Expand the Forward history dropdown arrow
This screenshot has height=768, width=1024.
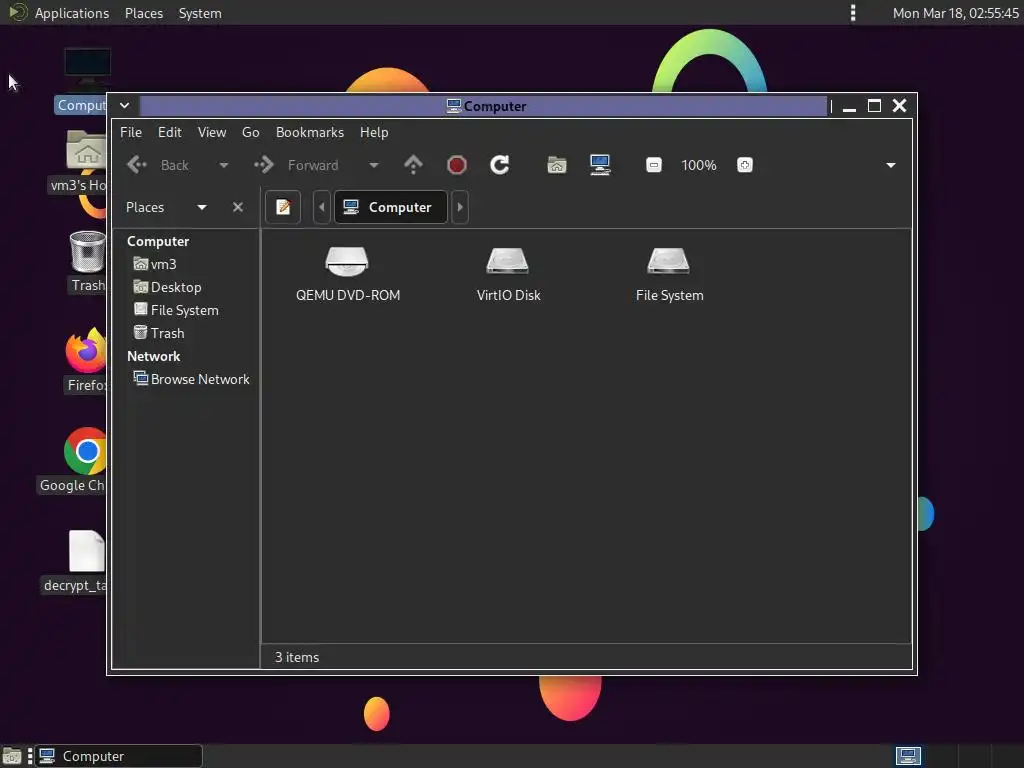point(374,165)
